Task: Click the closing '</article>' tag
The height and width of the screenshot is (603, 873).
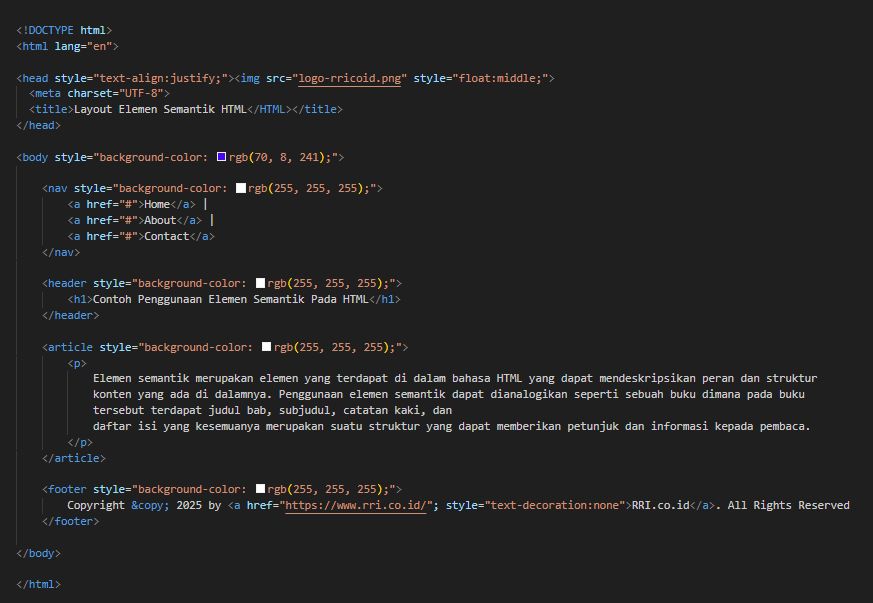Action: tap(73, 458)
